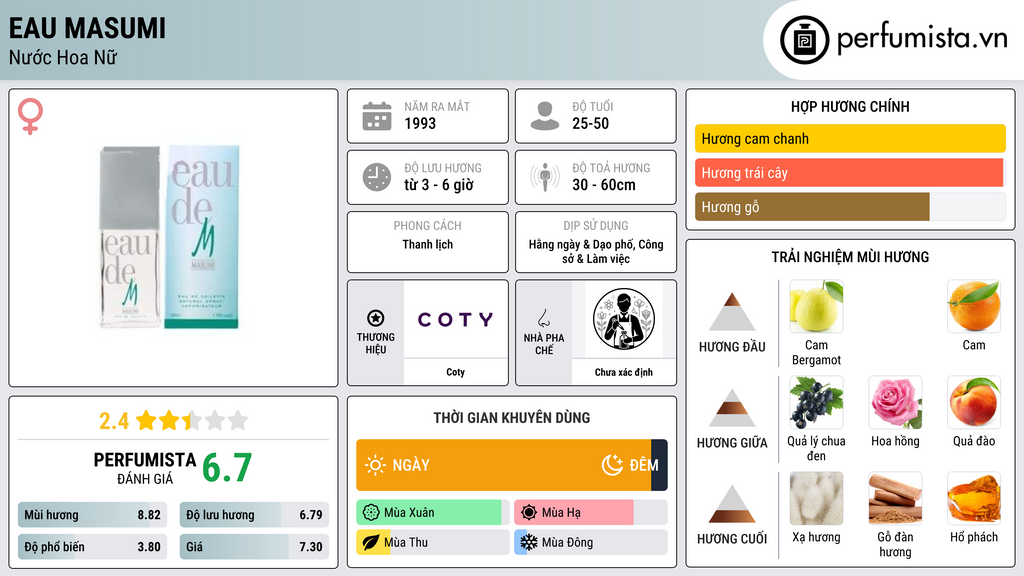Viewport: 1024px width, 576px height.
Task: Click the dark Đêm segment of bar
Action: 660,465
